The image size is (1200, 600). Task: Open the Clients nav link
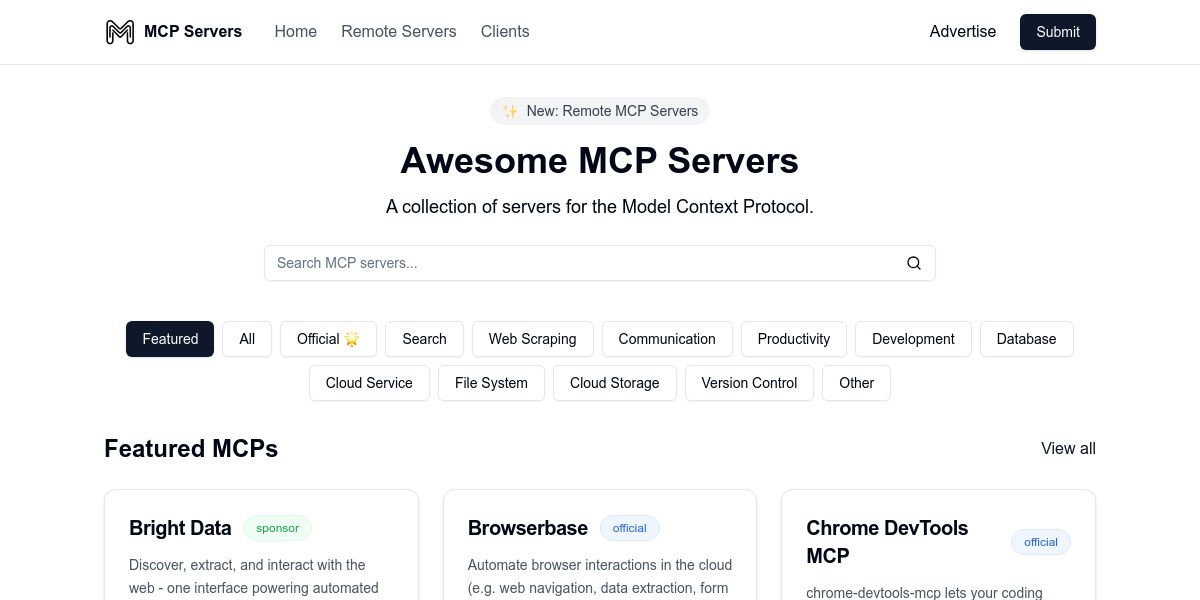505,32
